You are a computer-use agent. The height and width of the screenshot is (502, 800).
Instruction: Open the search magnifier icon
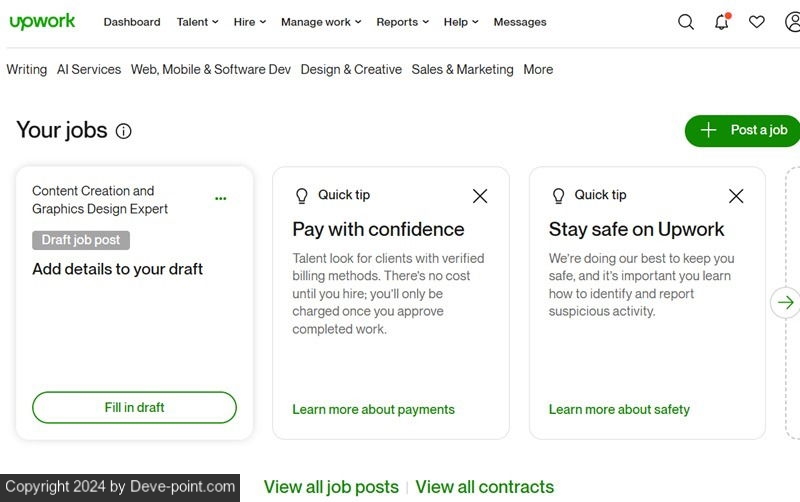[686, 22]
